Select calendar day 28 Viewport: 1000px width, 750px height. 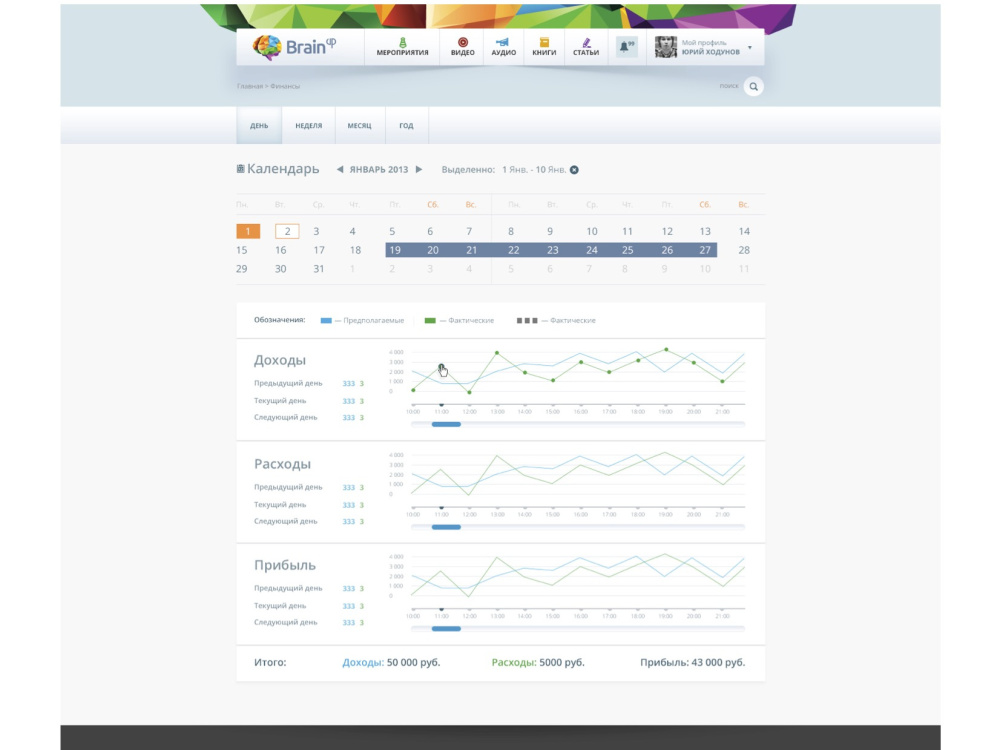click(744, 250)
